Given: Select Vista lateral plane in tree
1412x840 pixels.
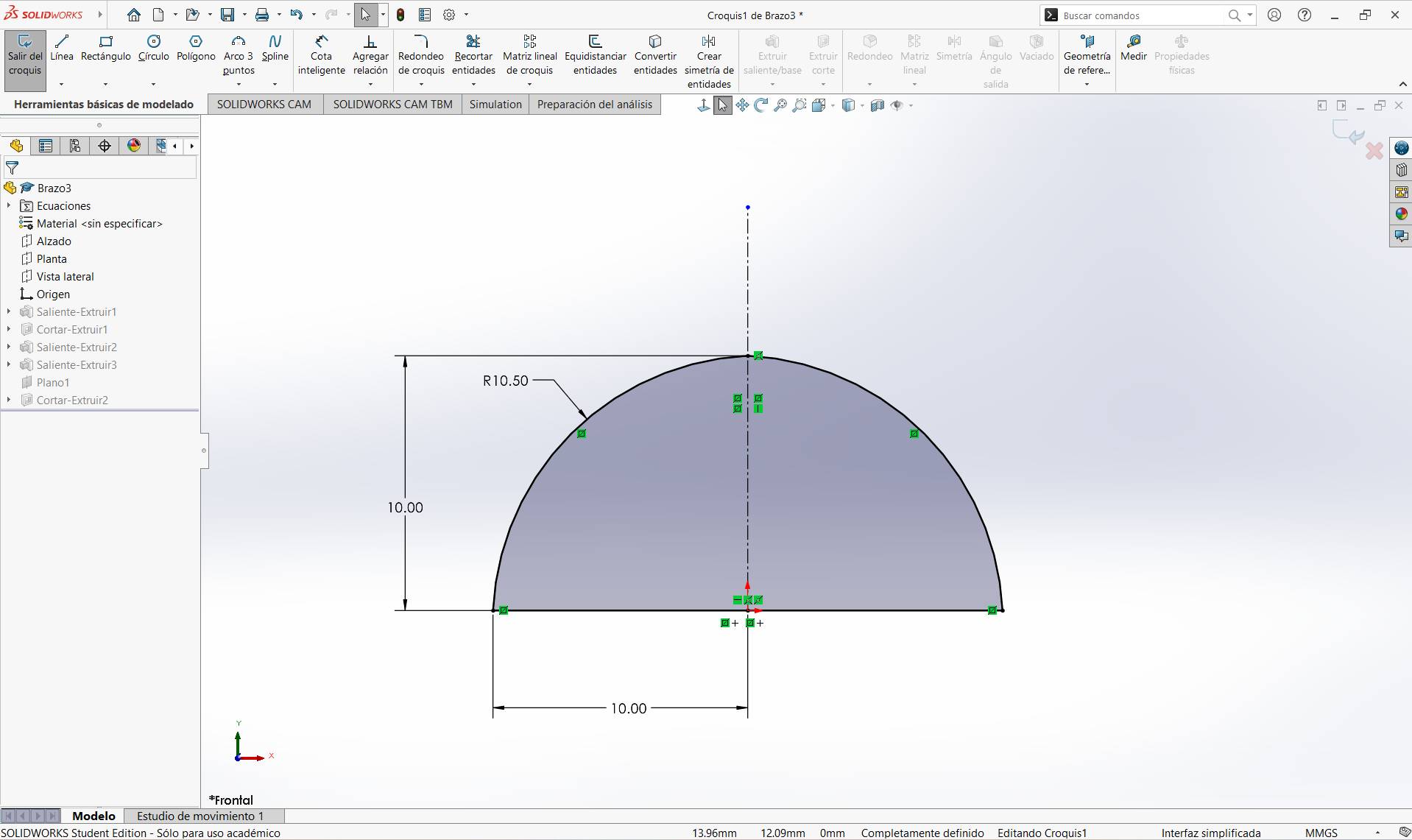Looking at the screenshot, I should coord(65,277).
